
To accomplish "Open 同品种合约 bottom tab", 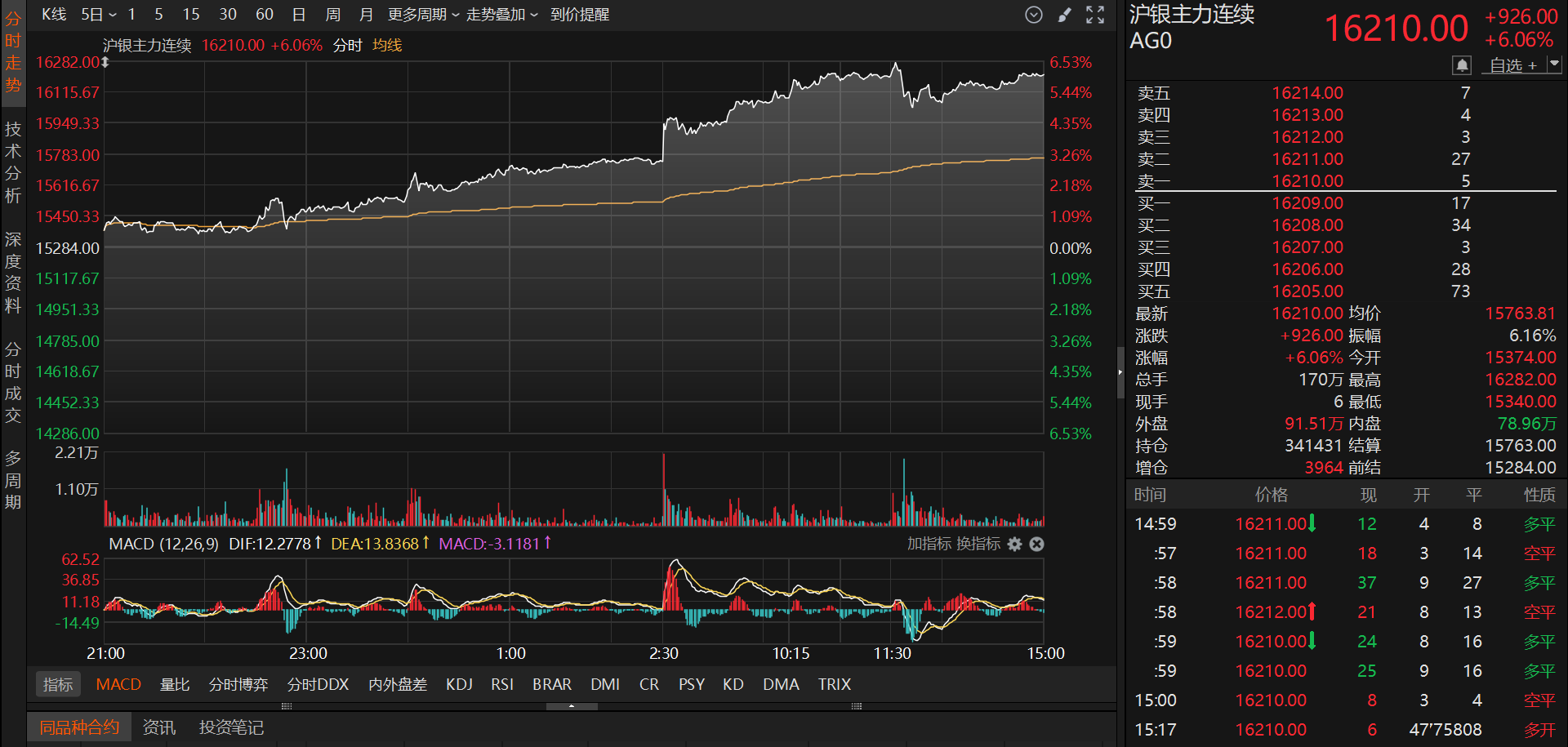I will pos(79,727).
